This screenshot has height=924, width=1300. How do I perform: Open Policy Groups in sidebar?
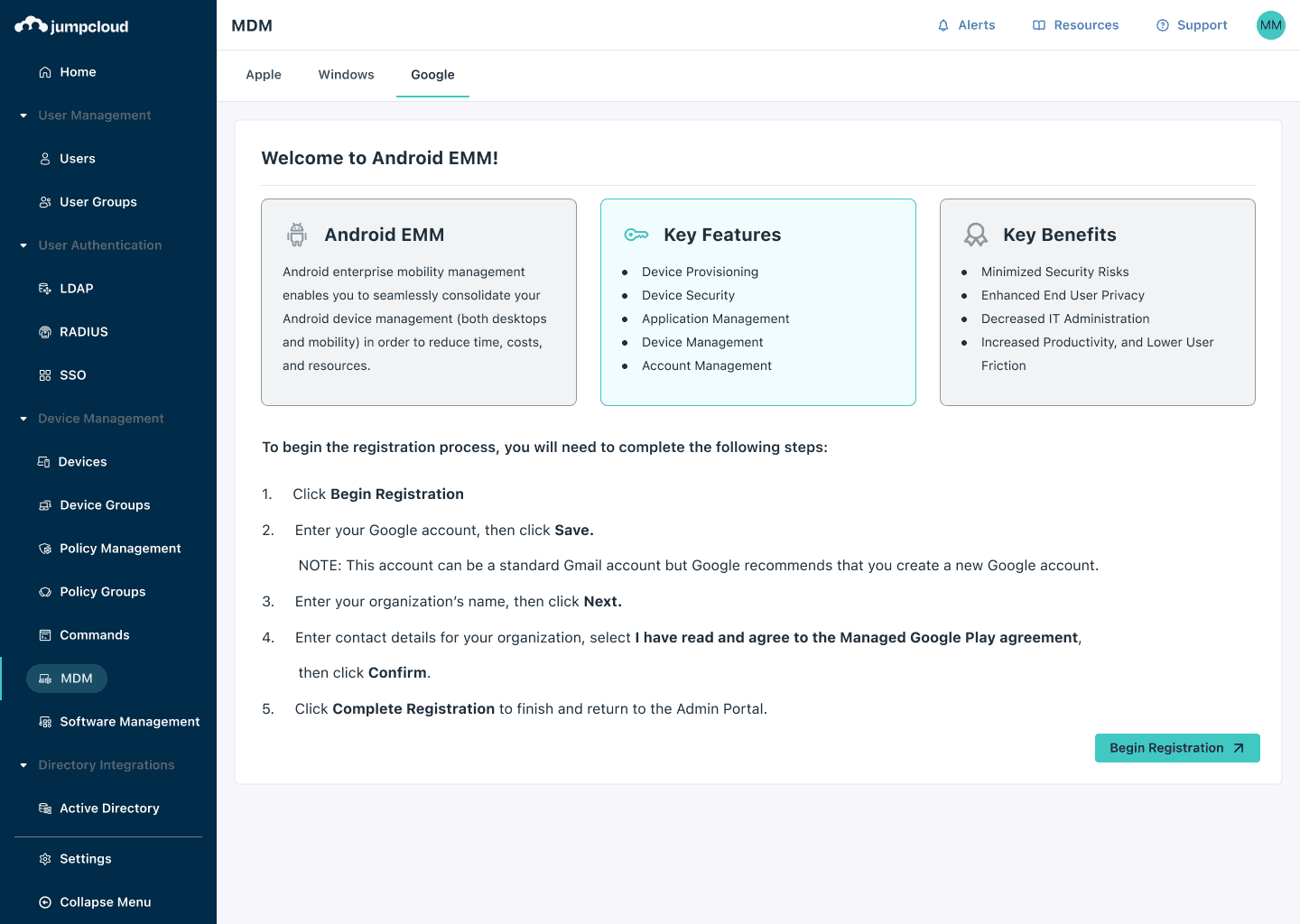(x=103, y=592)
